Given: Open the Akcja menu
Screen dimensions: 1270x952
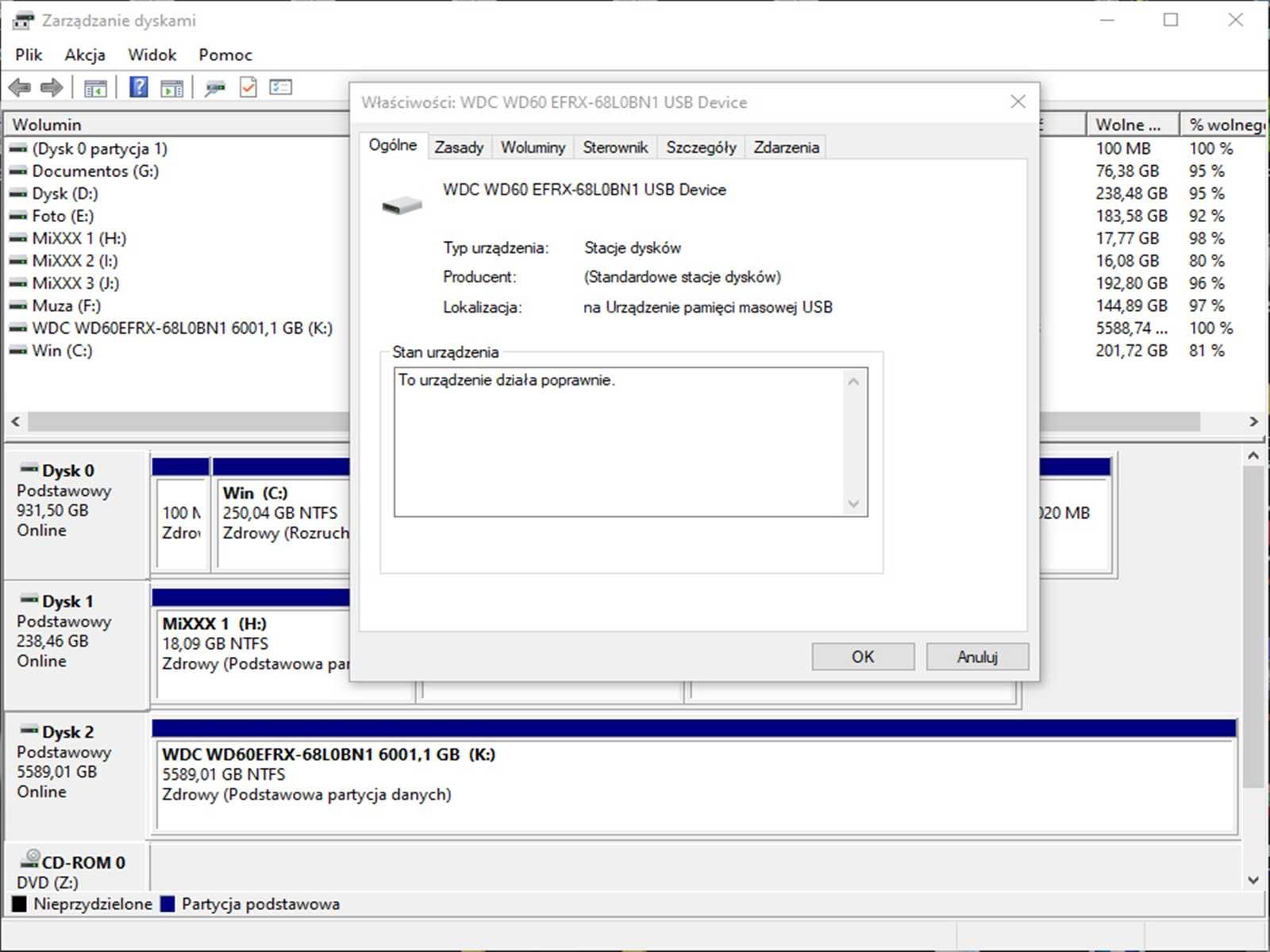Looking at the screenshot, I should coord(85,55).
